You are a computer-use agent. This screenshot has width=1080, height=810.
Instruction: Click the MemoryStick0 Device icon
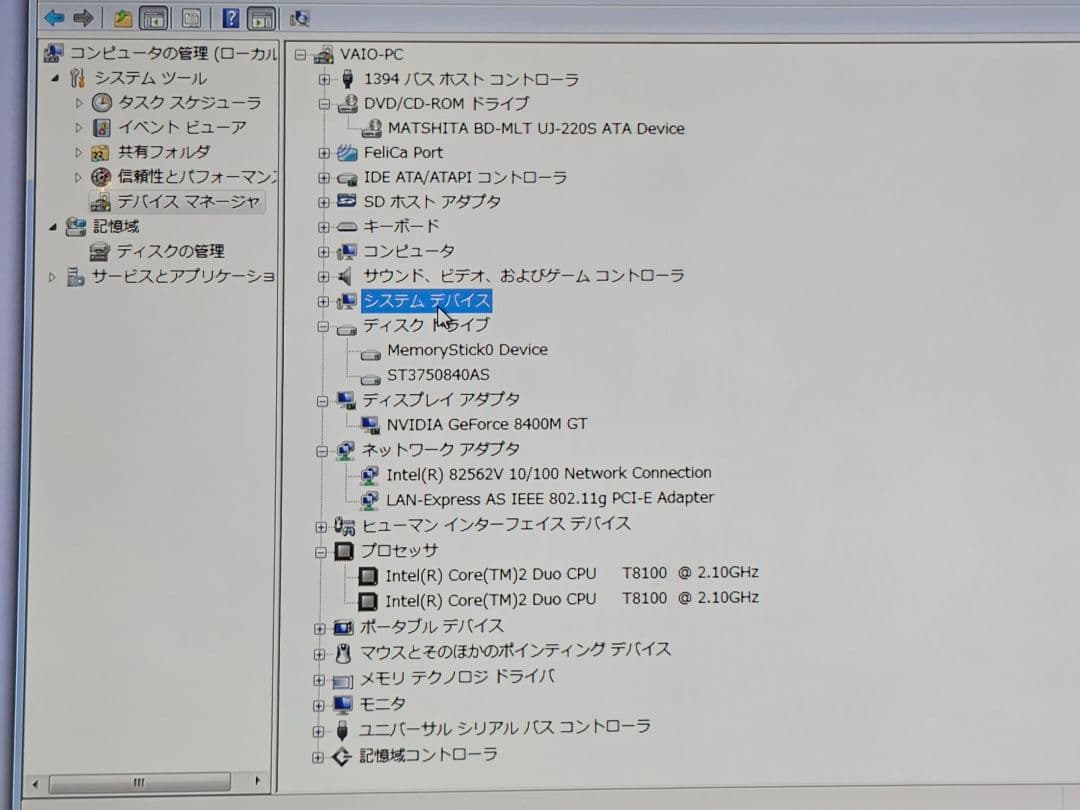[x=371, y=354]
